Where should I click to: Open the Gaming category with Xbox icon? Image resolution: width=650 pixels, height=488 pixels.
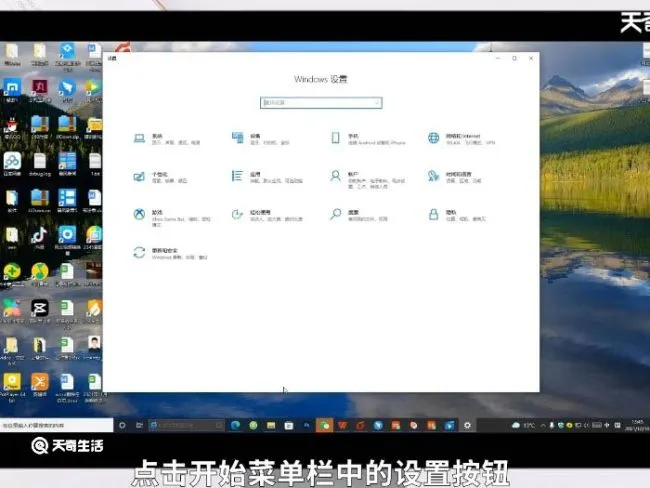click(x=172, y=218)
